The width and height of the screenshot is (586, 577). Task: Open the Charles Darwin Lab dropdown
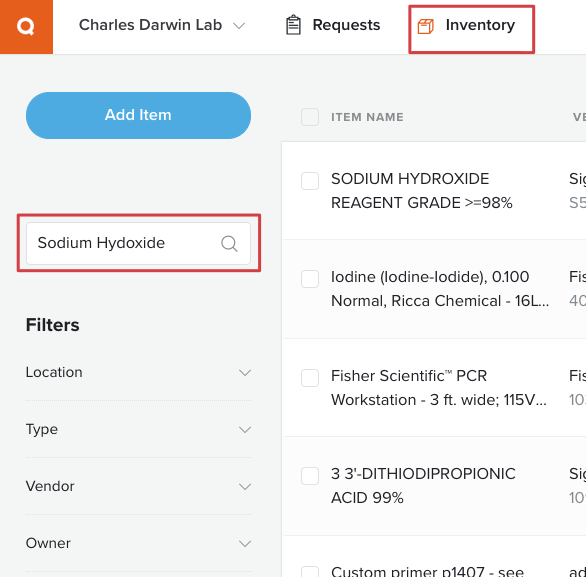tap(162, 25)
